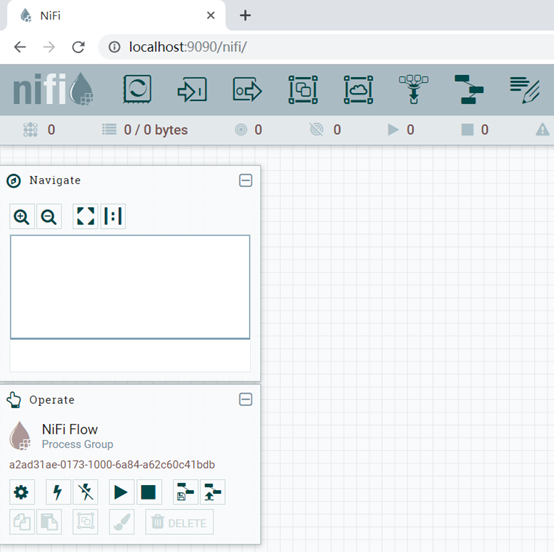This screenshot has height=552, width=554.
Task: Click the Upload Template icon
Action: click(213, 492)
